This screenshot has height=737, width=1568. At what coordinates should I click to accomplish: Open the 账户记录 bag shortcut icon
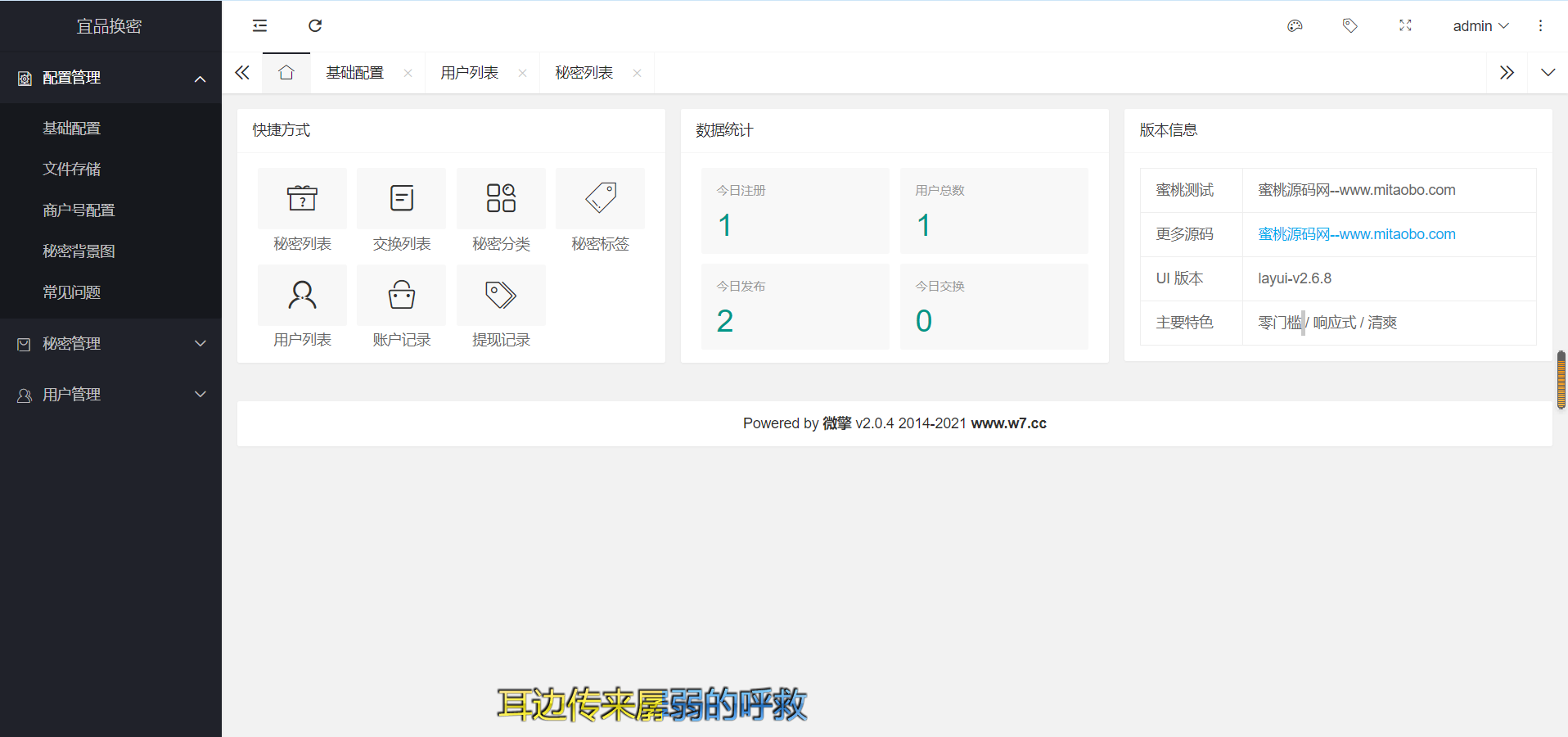pyautogui.click(x=401, y=295)
